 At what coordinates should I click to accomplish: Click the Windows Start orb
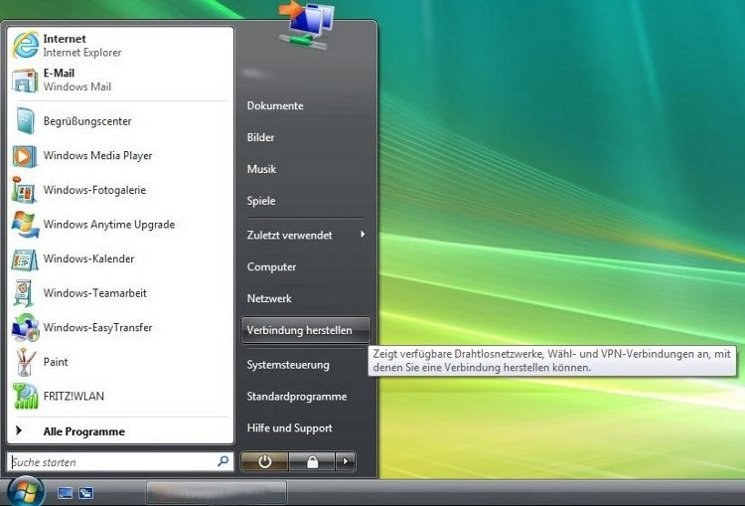click(x=25, y=492)
